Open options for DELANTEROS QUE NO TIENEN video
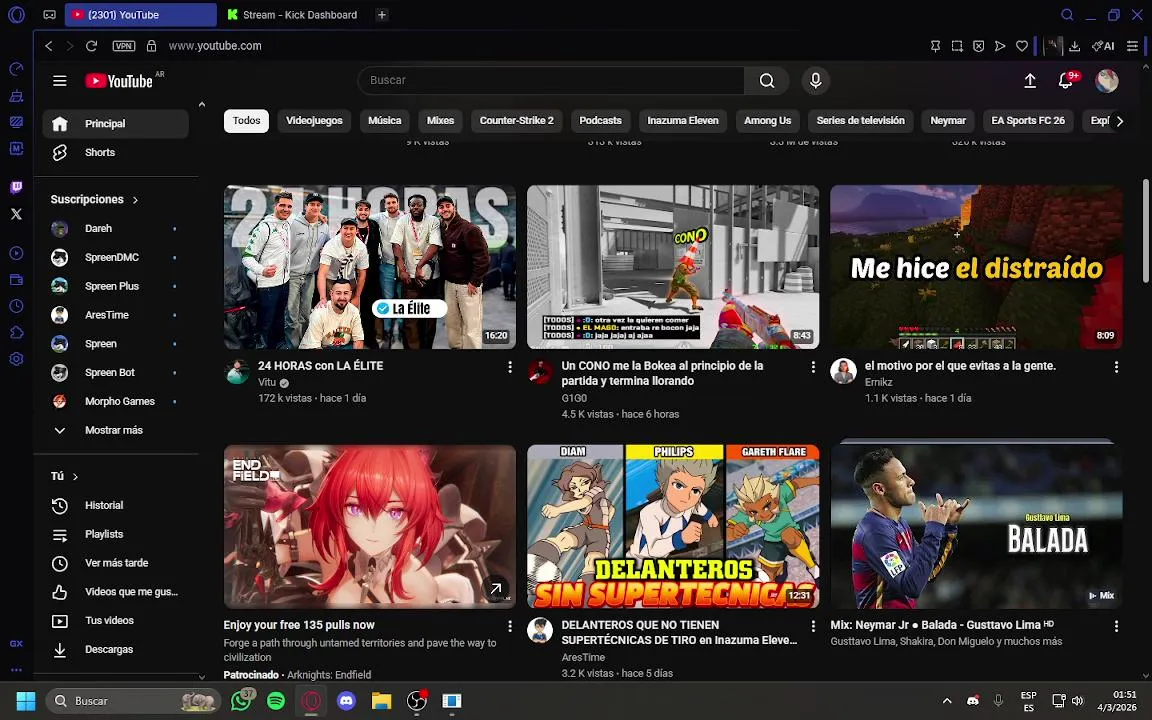Viewport: 1152px width, 720px height. point(813,626)
